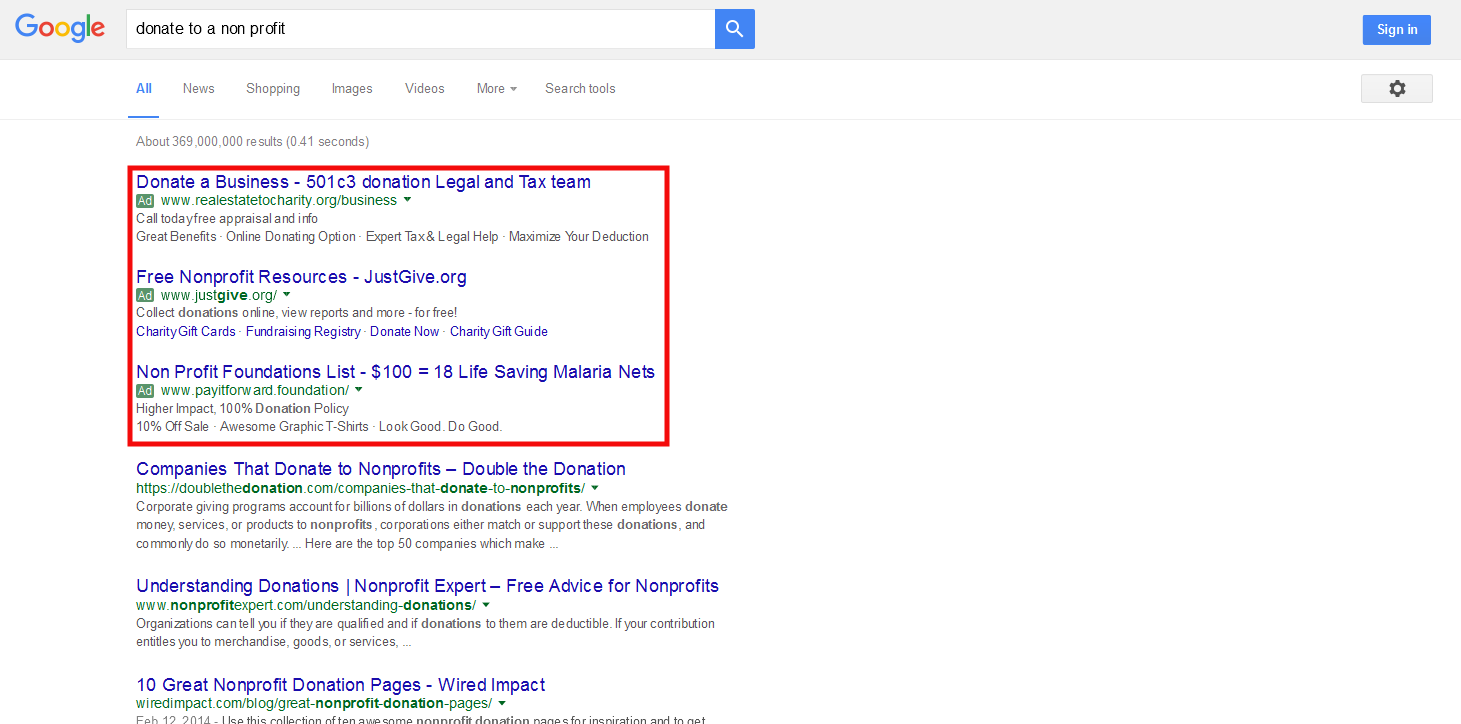Open 'Non Profit Foundations List' ad link

tap(395, 372)
